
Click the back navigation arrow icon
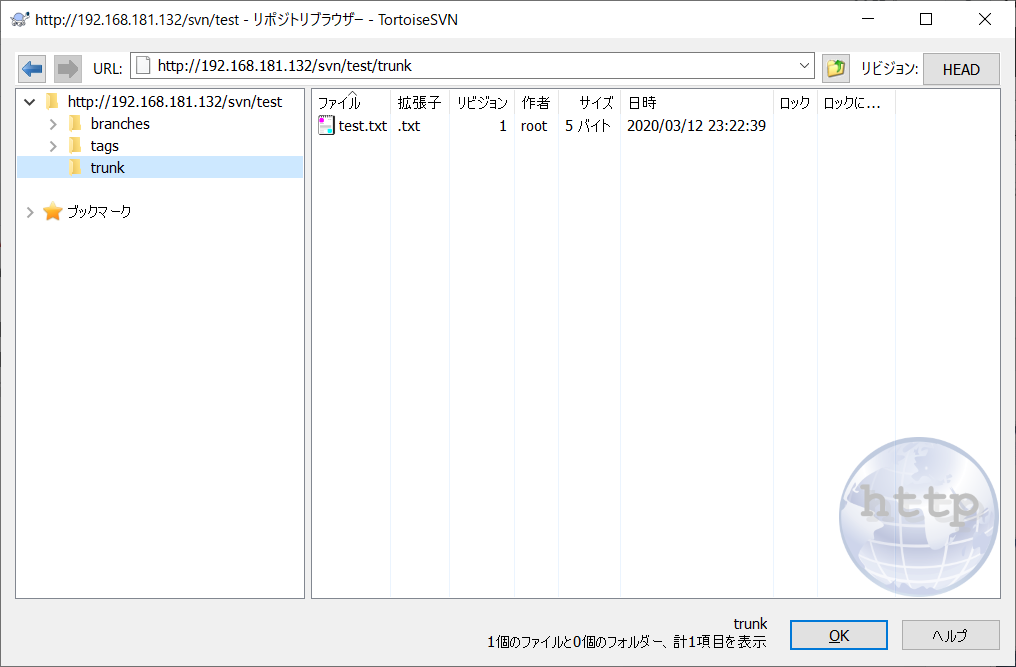tap(31, 68)
